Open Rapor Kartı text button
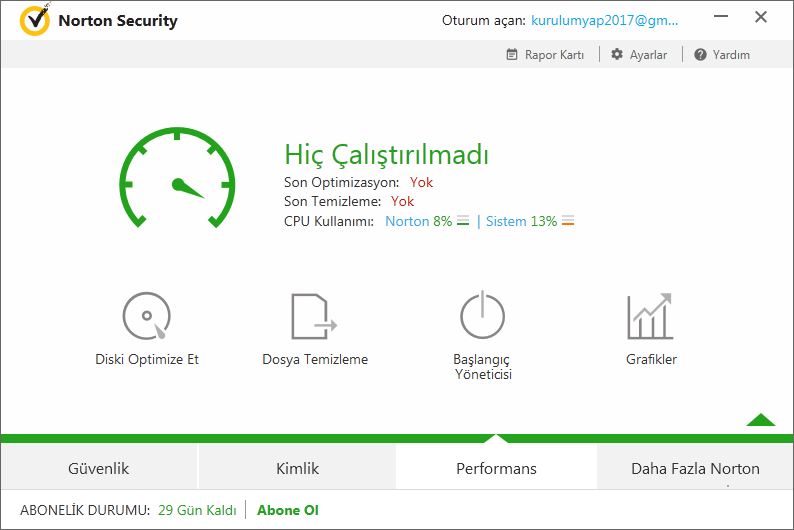Screen dimensions: 794x530 (x=554, y=55)
